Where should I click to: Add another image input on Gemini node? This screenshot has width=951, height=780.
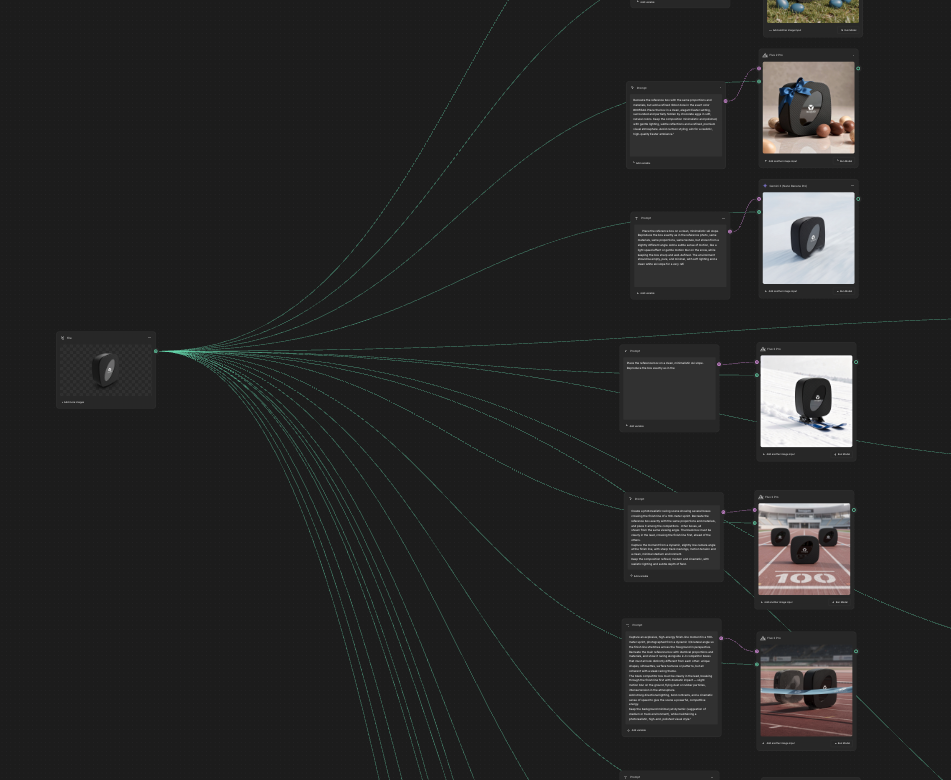[x=781, y=291]
